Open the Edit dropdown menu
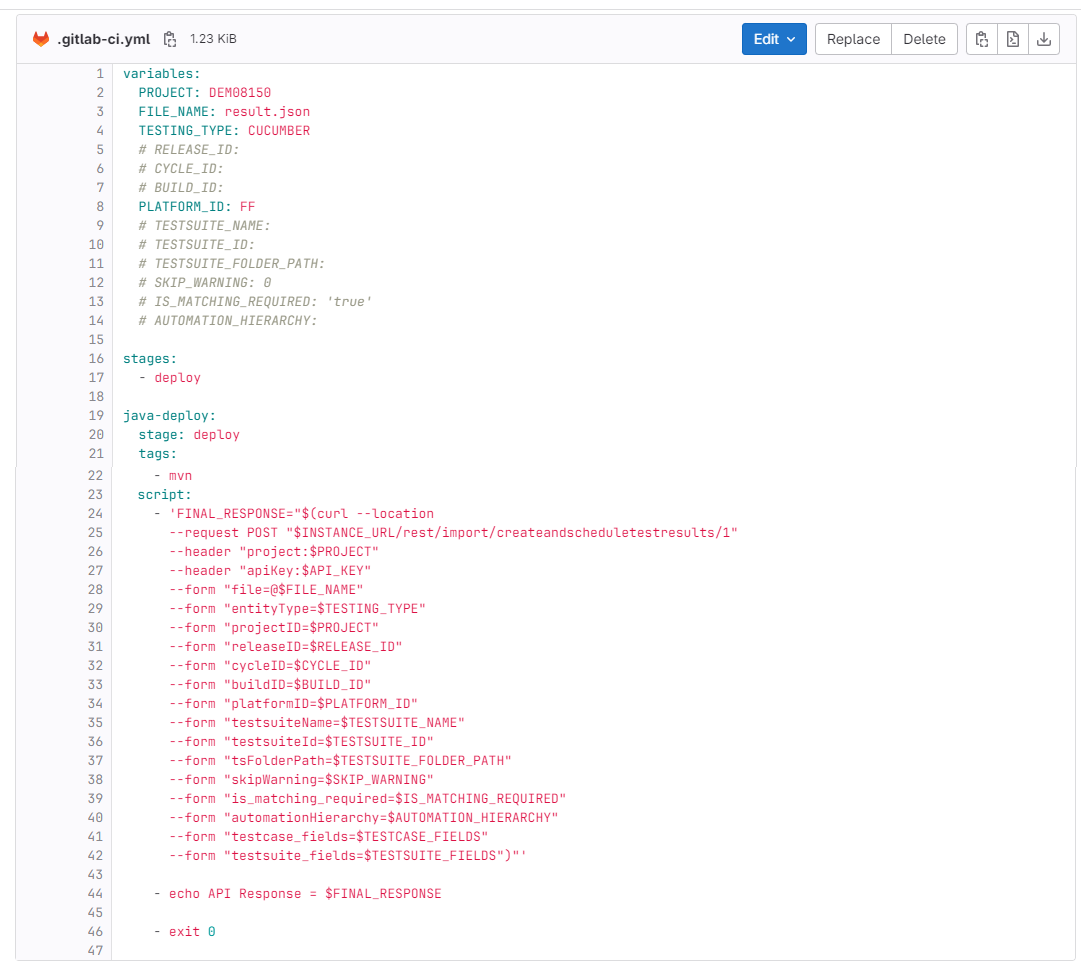 774,38
